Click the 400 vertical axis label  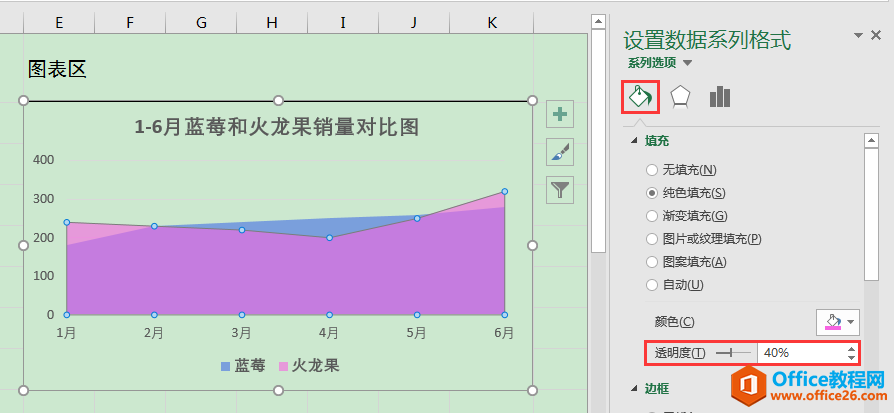click(44, 160)
